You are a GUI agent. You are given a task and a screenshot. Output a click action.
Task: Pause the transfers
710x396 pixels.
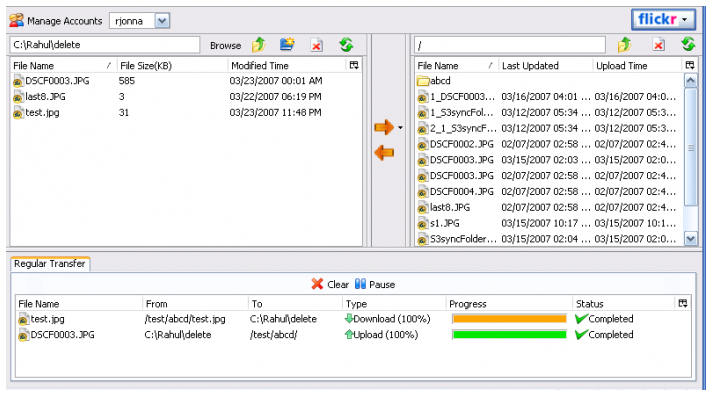(375, 284)
